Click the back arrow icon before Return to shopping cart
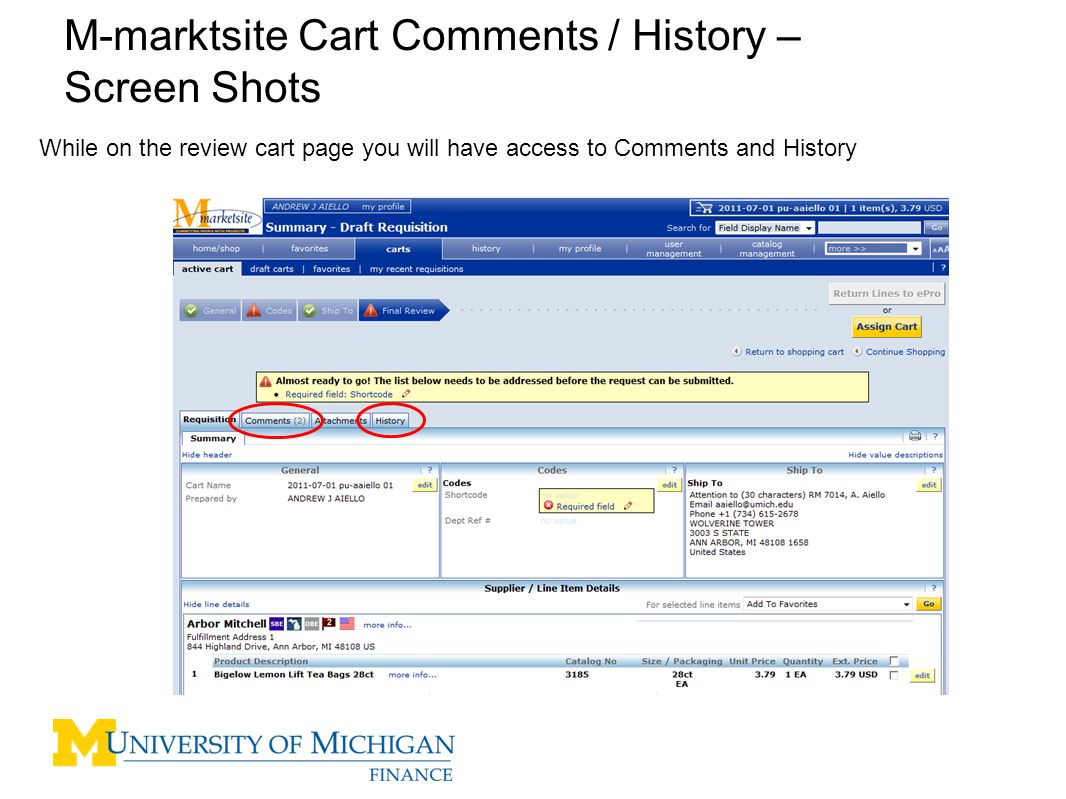1066x799 pixels. pos(736,352)
